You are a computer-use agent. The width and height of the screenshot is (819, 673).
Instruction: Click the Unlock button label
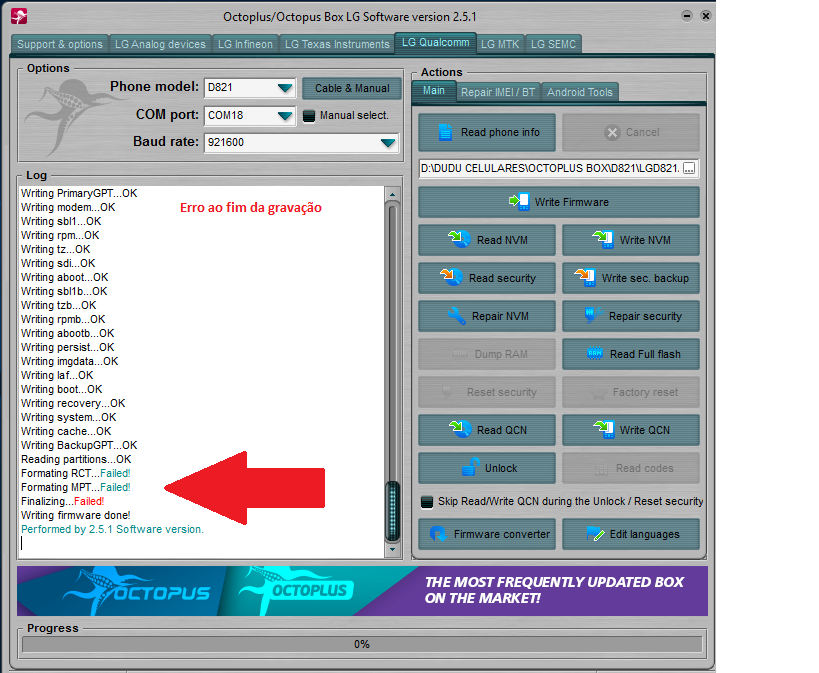click(x=501, y=468)
